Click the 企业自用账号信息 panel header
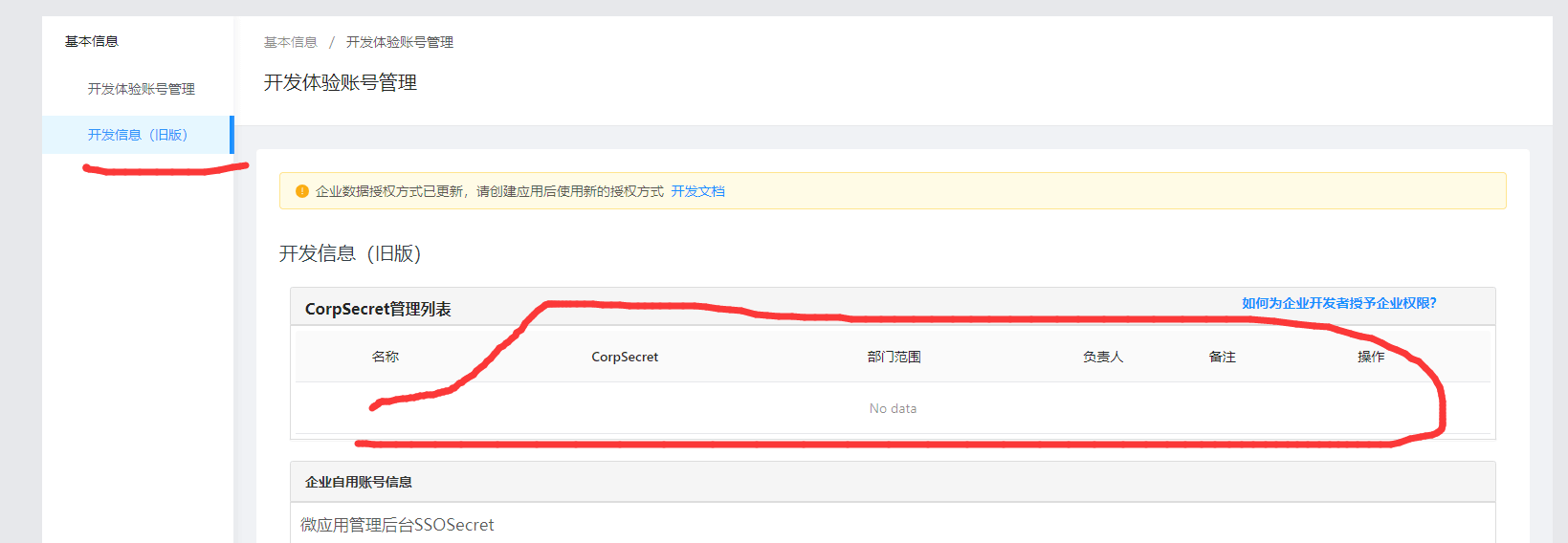Screen dimensions: 1568x543 pos(359,482)
